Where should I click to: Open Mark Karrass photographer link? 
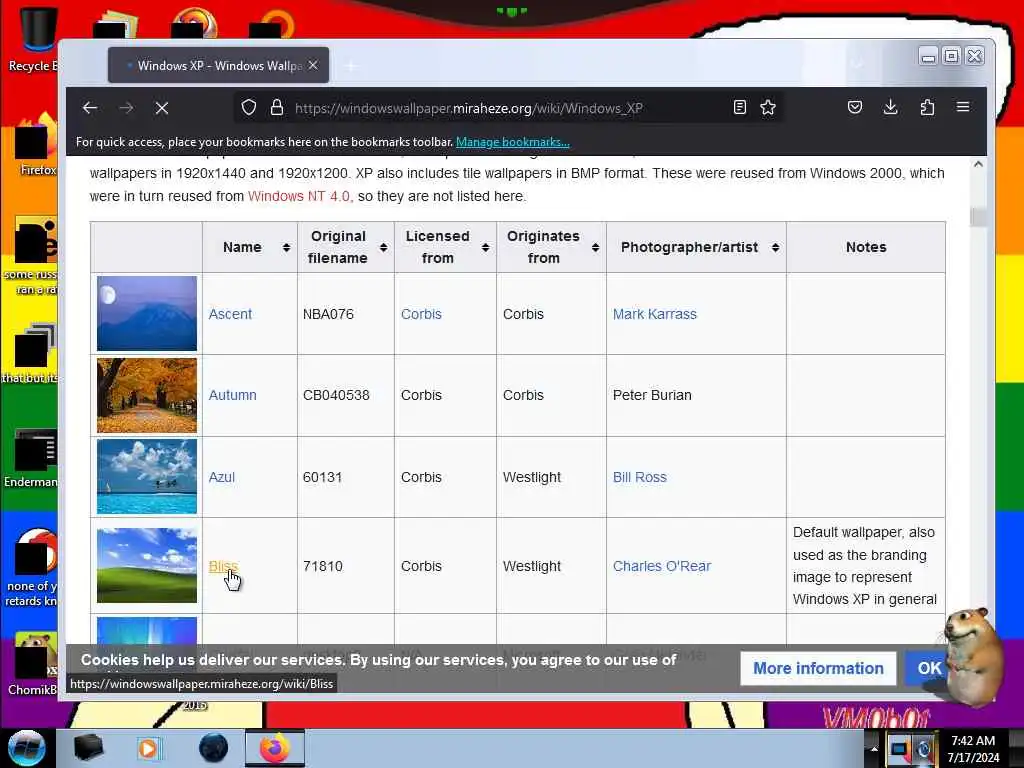(x=654, y=314)
